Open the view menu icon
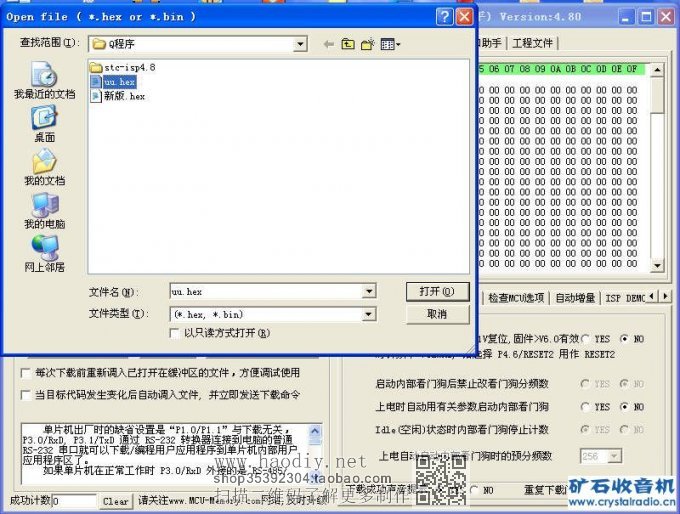 click(x=390, y=44)
